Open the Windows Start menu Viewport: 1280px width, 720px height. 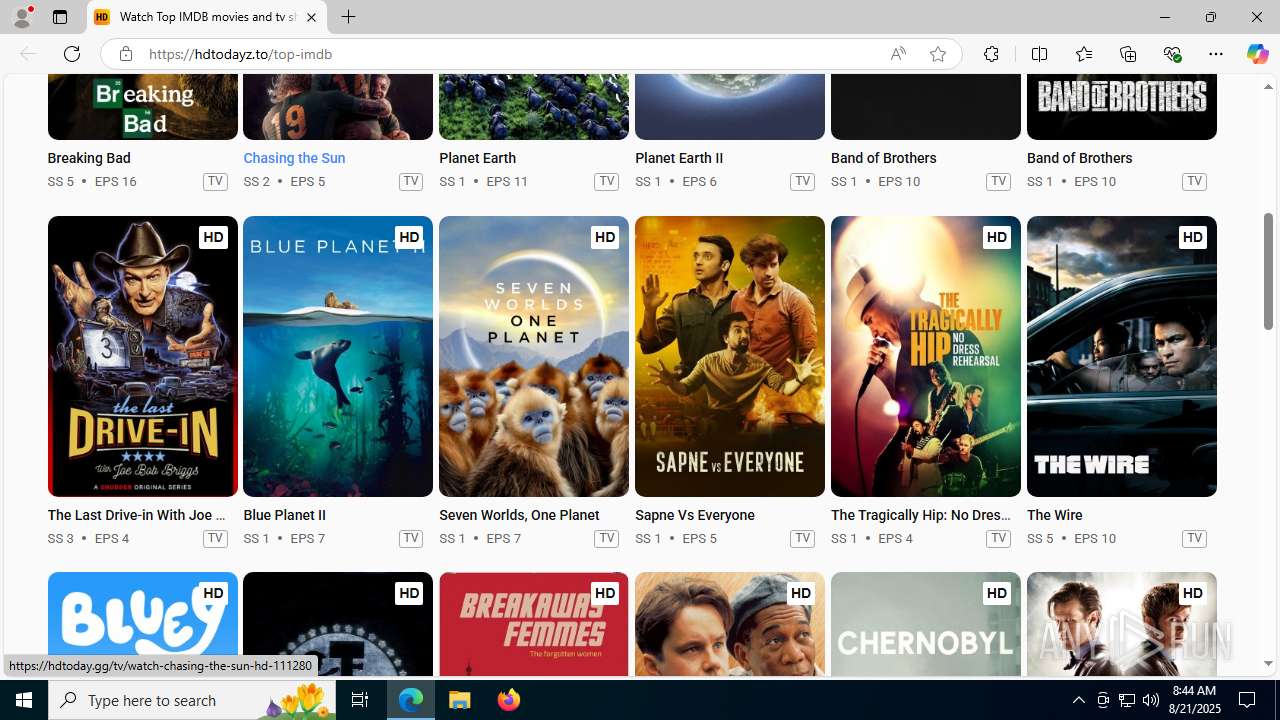[x=24, y=700]
